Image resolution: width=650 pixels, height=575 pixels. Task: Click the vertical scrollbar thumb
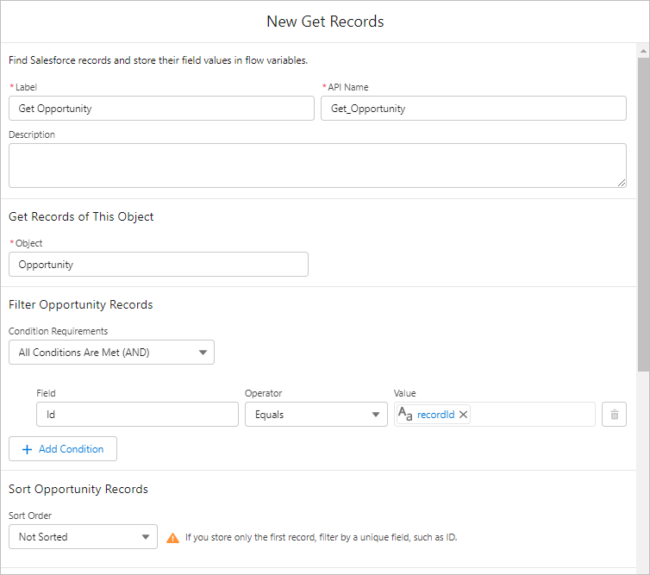[643, 214]
